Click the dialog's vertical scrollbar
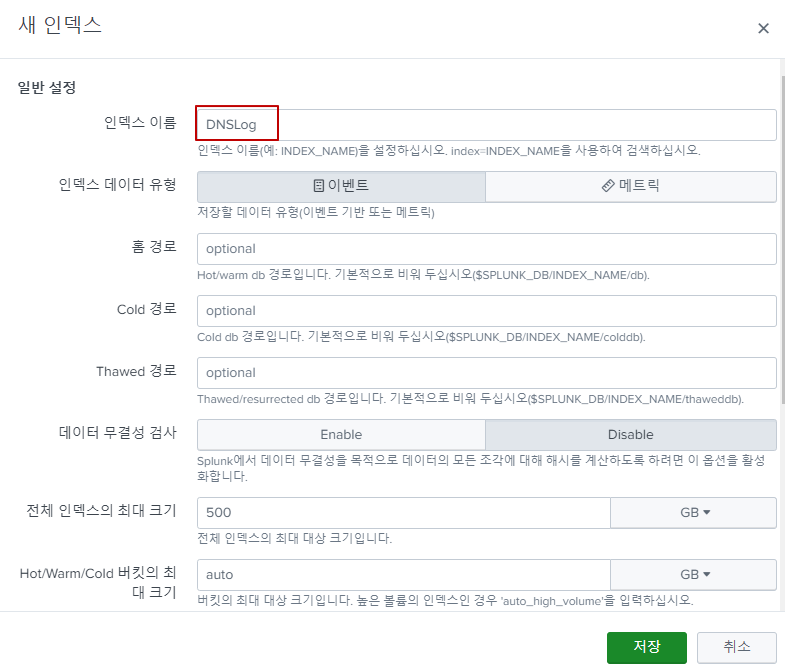Viewport: 785px width, 667px height. point(782,240)
